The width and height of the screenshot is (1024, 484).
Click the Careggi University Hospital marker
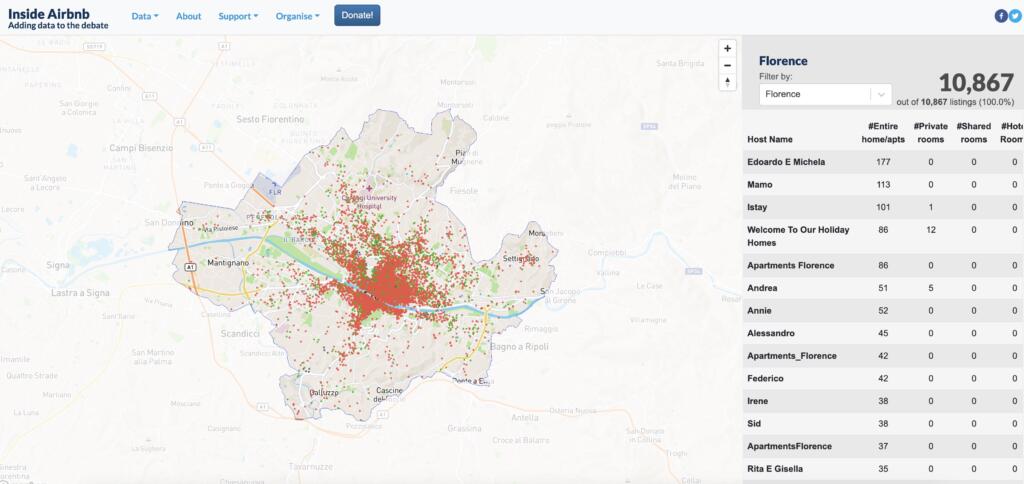coord(369,188)
